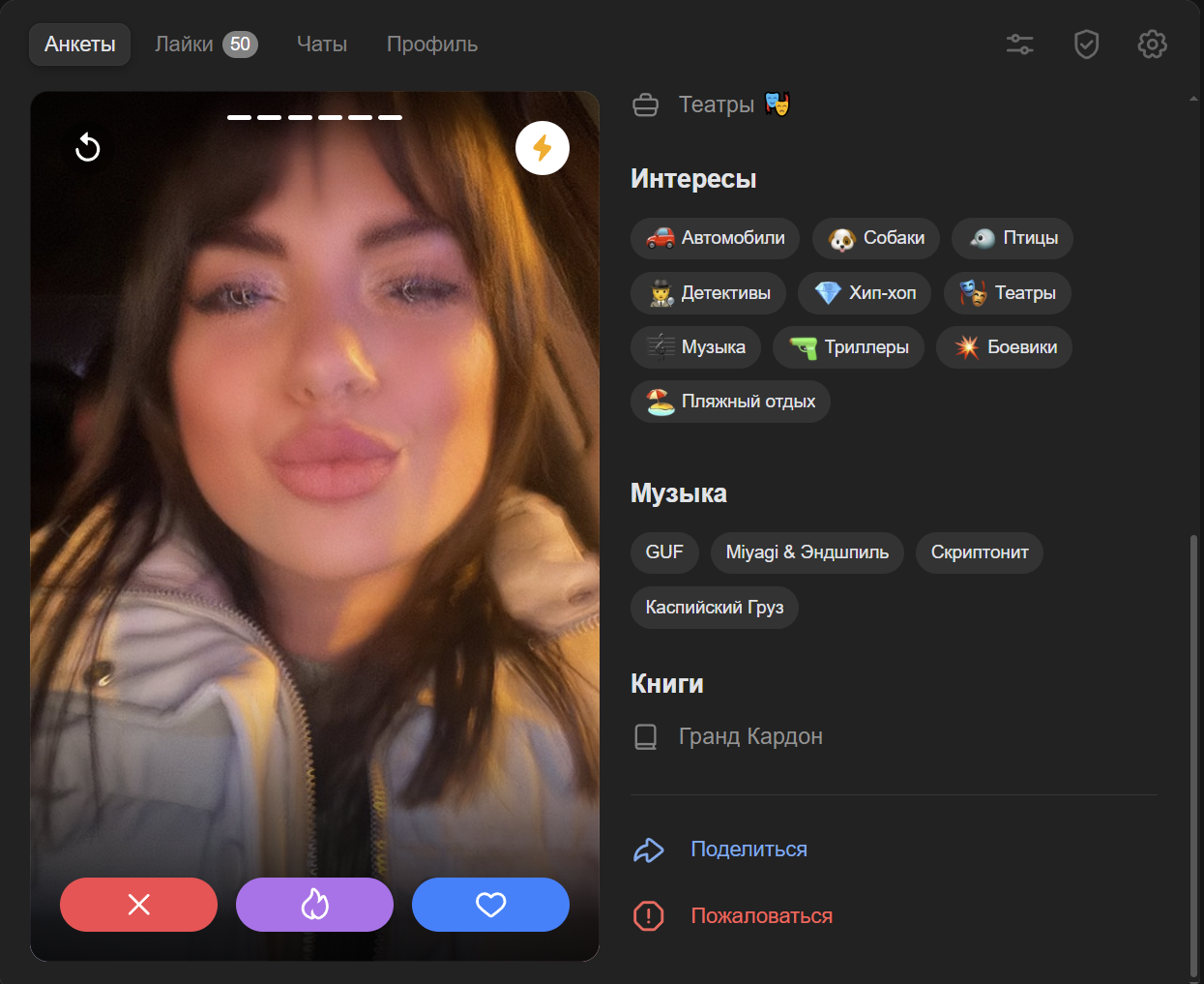Click the GUF music chip

[664, 552]
